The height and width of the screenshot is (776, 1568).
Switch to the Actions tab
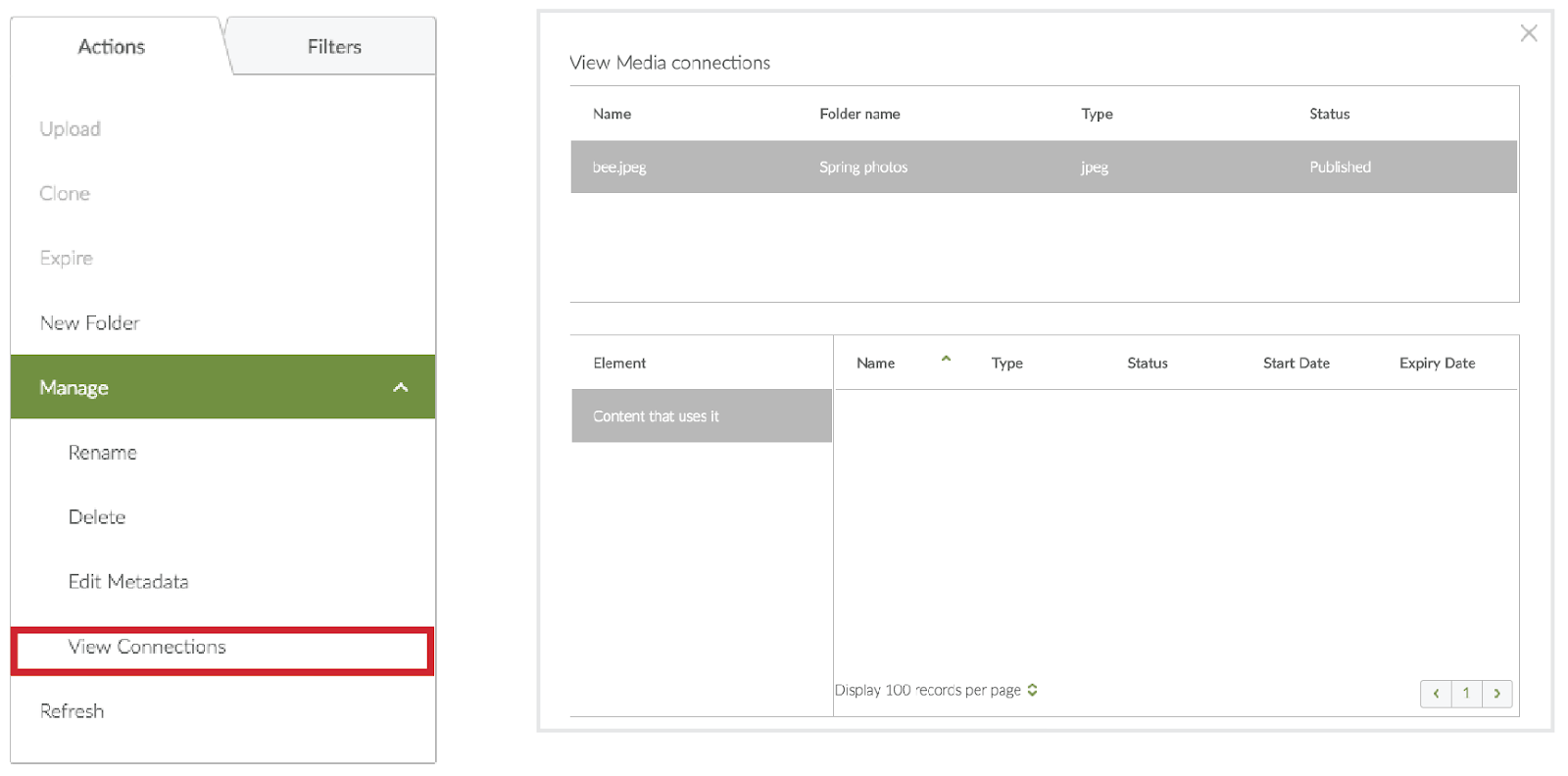click(112, 47)
